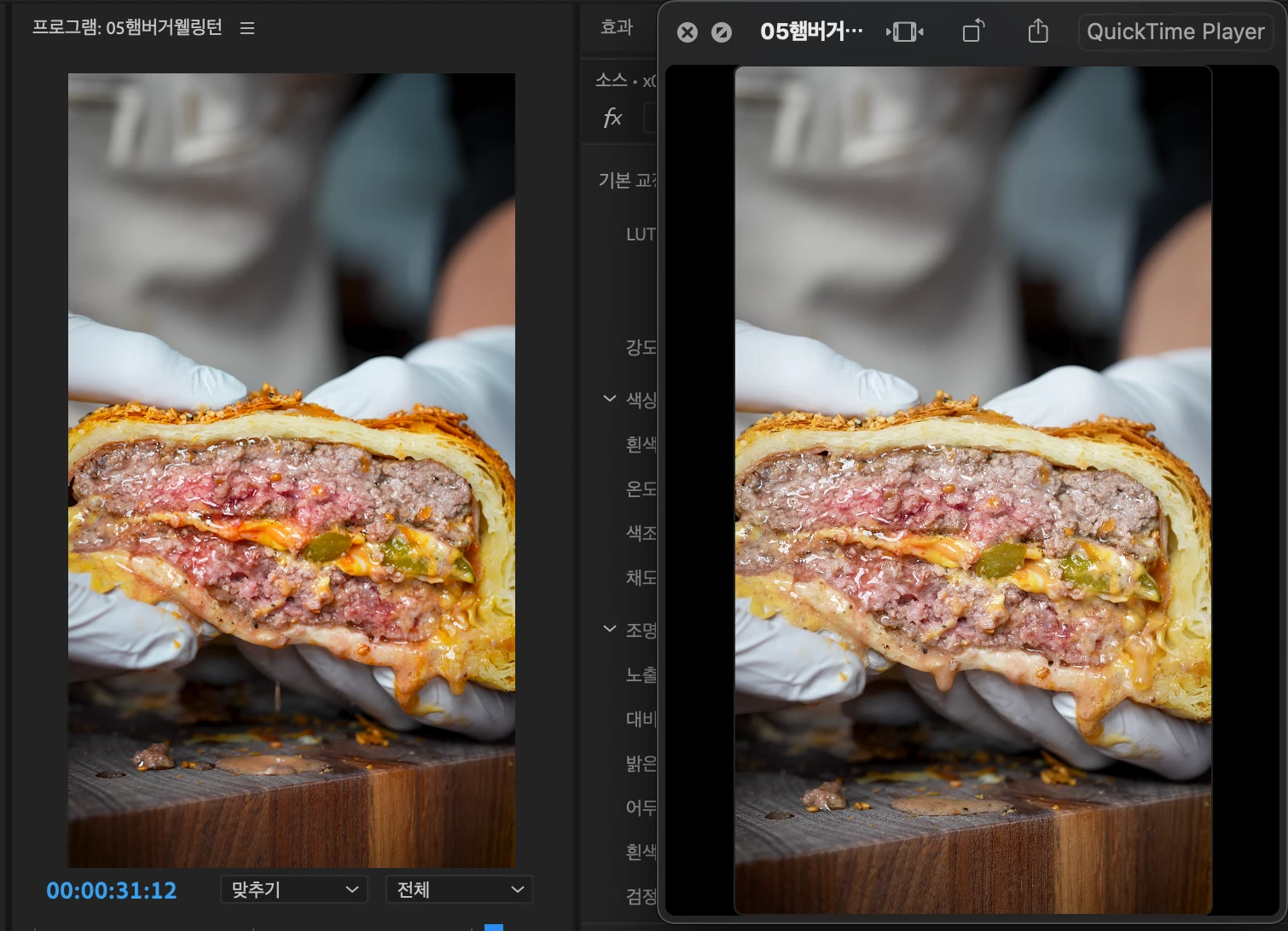Click the 노출 parameter label

tap(641, 674)
